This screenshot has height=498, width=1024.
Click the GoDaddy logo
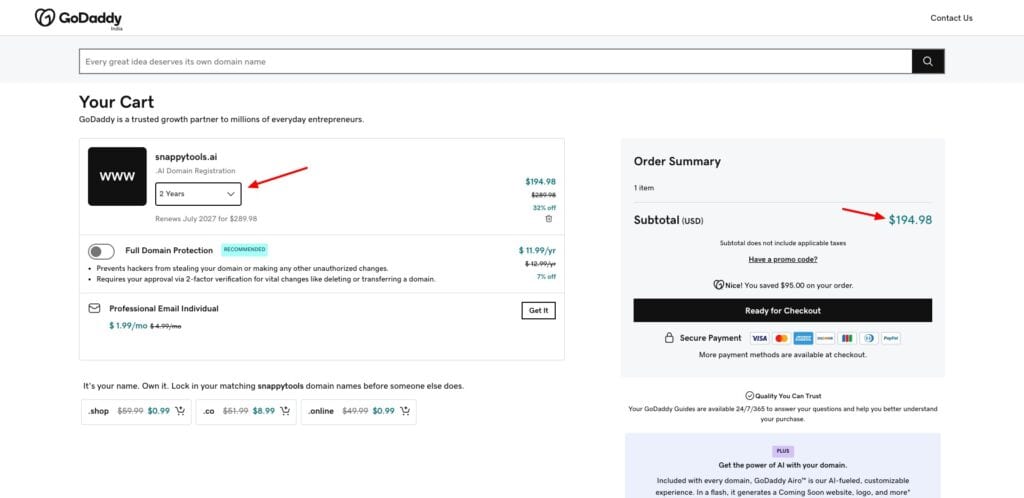click(78, 18)
